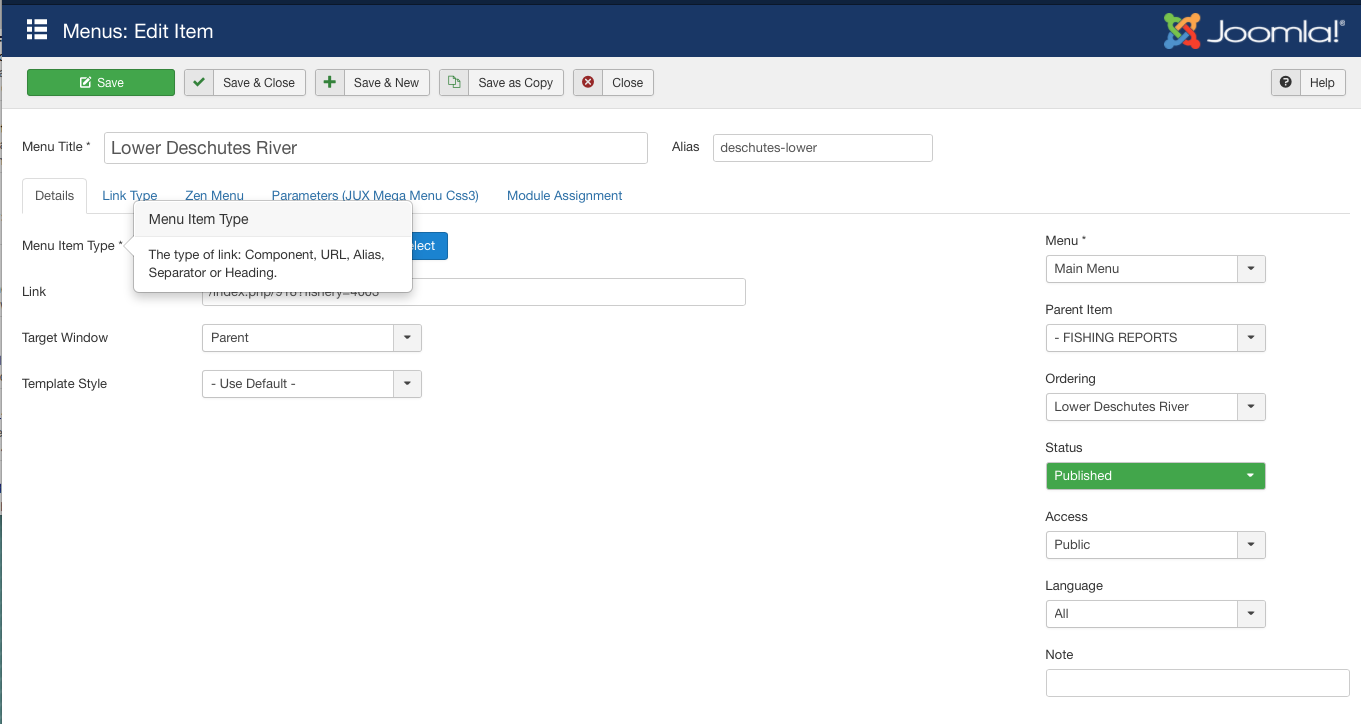This screenshot has height=724, width=1361.
Task: Click the Save & New label
Action: coord(386,83)
